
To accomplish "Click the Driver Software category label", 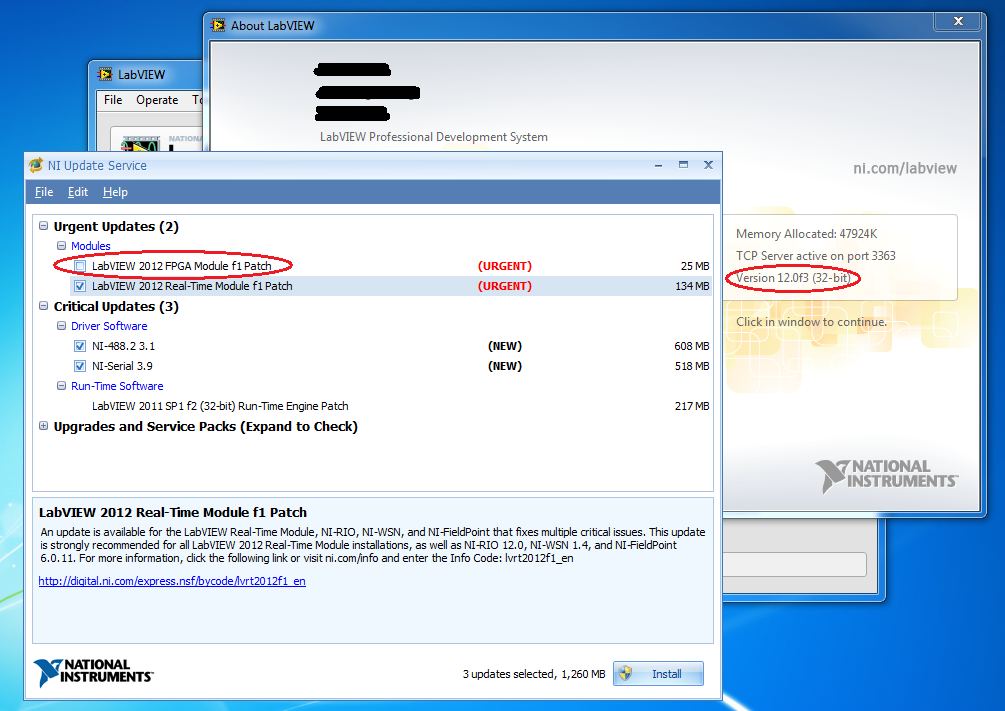I will click(109, 326).
